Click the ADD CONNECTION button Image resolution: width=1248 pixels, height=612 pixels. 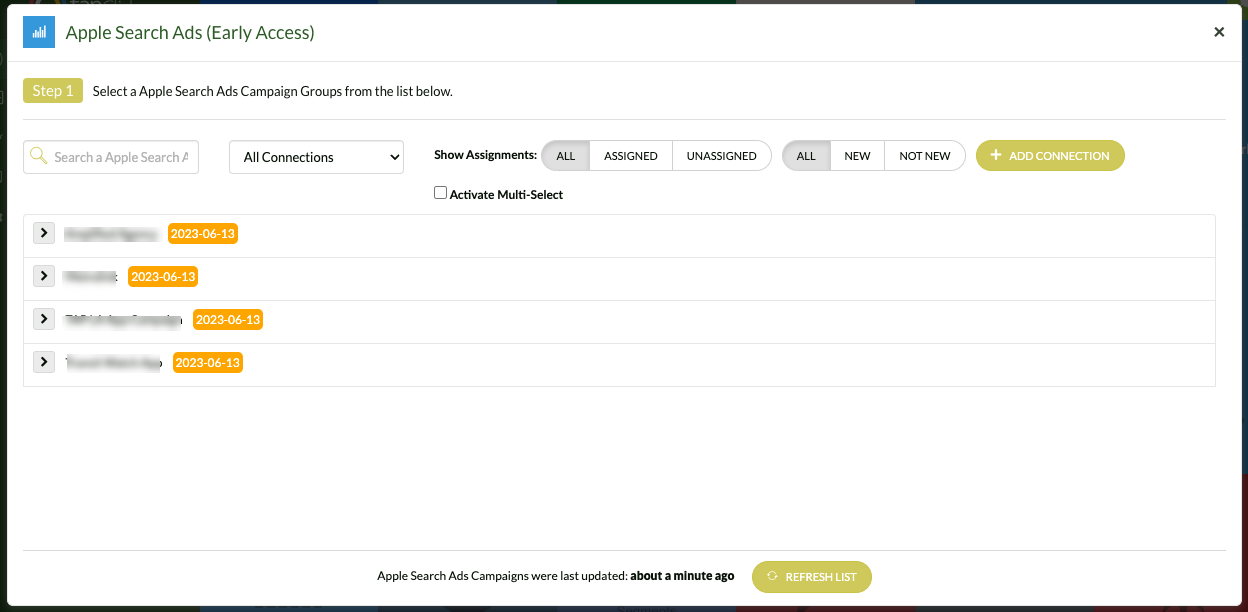tap(1050, 156)
